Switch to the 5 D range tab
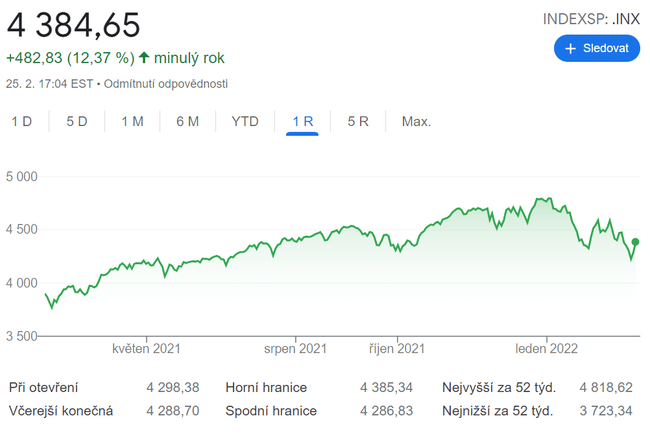This screenshot has height=437, width=650. coord(77,122)
